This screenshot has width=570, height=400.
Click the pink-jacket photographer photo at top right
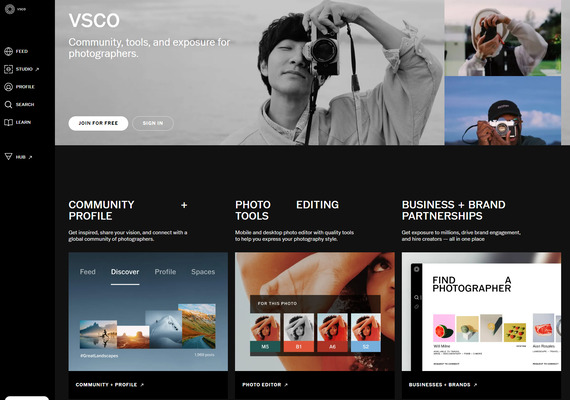click(503, 38)
